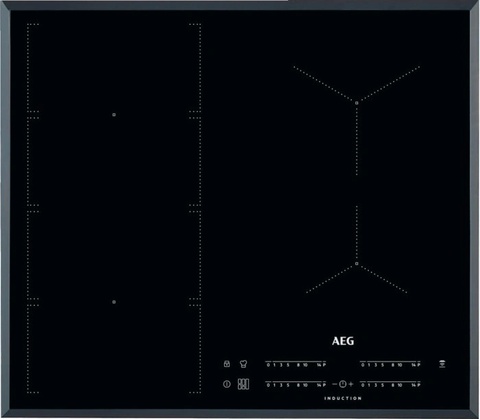480x420 pixels.
Task: Set the lower-right power slider to 5
Action: tap(383, 385)
